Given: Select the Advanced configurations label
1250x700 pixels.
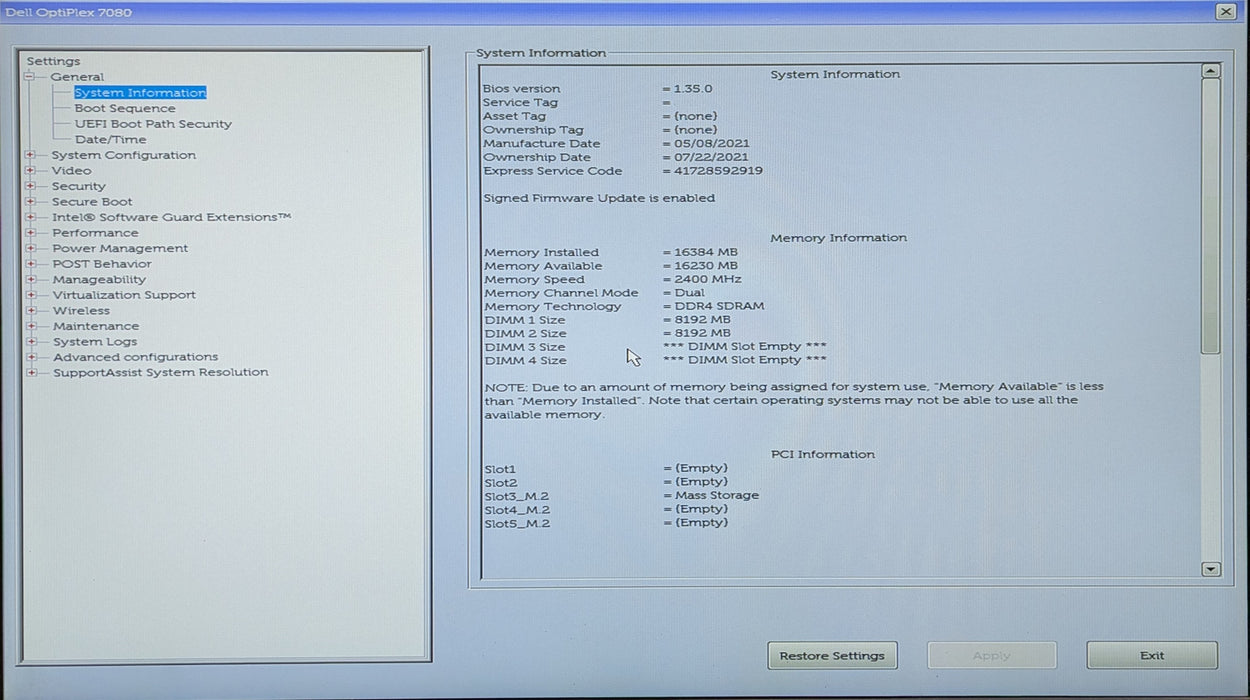Looking at the screenshot, I should click(135, 357).
